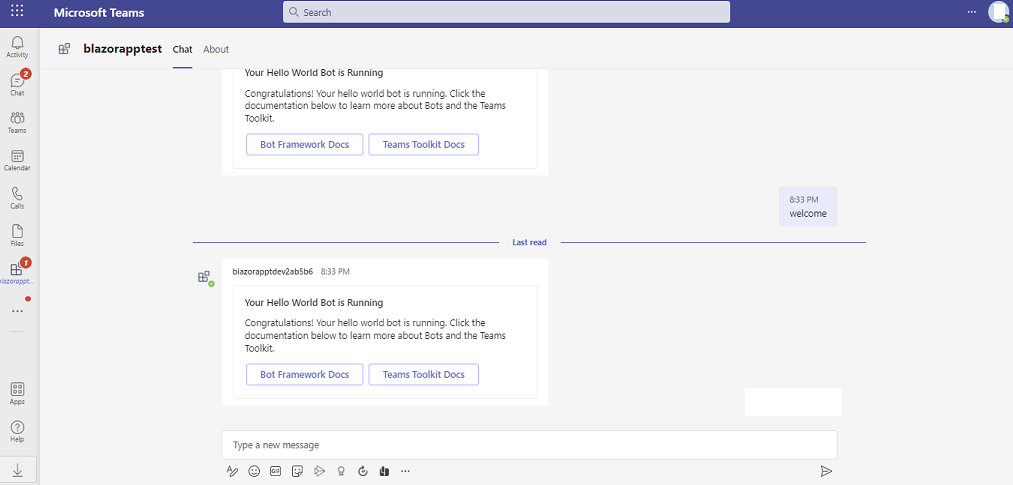Viewport: 1013px width, 485px height.
Task: Open the GIF picker
Action: [276, 471]
